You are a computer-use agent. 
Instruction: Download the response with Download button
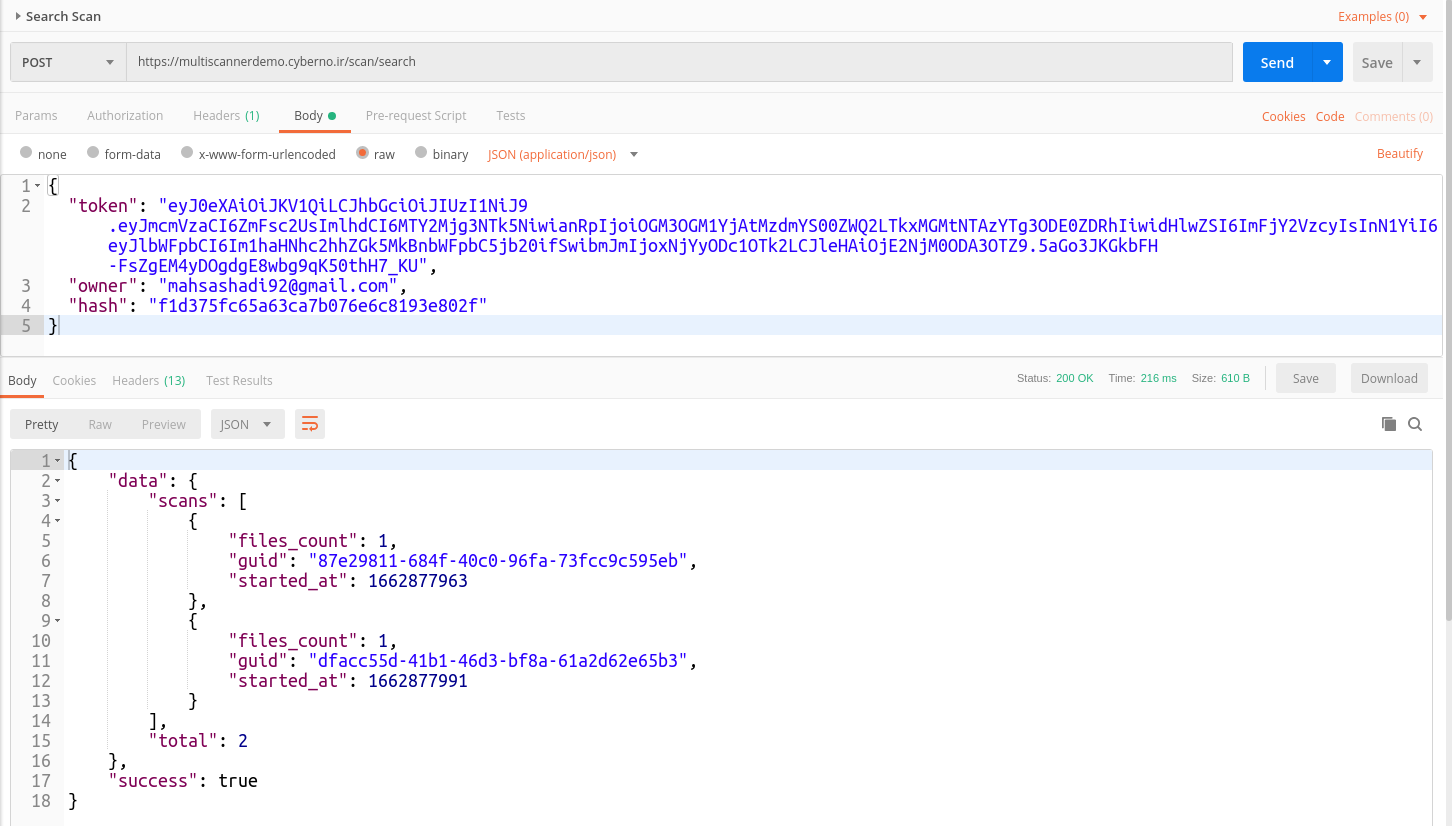pos(1388,378)
